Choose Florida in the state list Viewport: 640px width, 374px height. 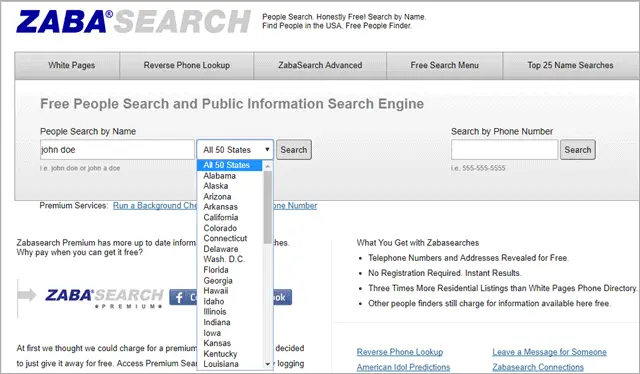tap(230, 269)
